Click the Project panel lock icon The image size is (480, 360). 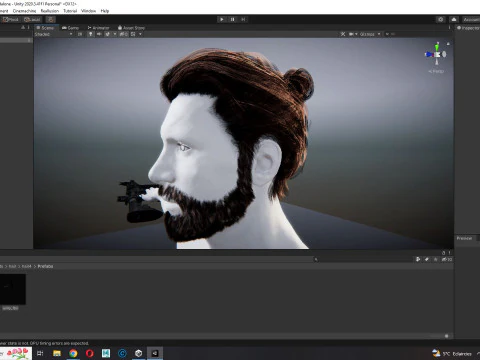pos(444,253)
